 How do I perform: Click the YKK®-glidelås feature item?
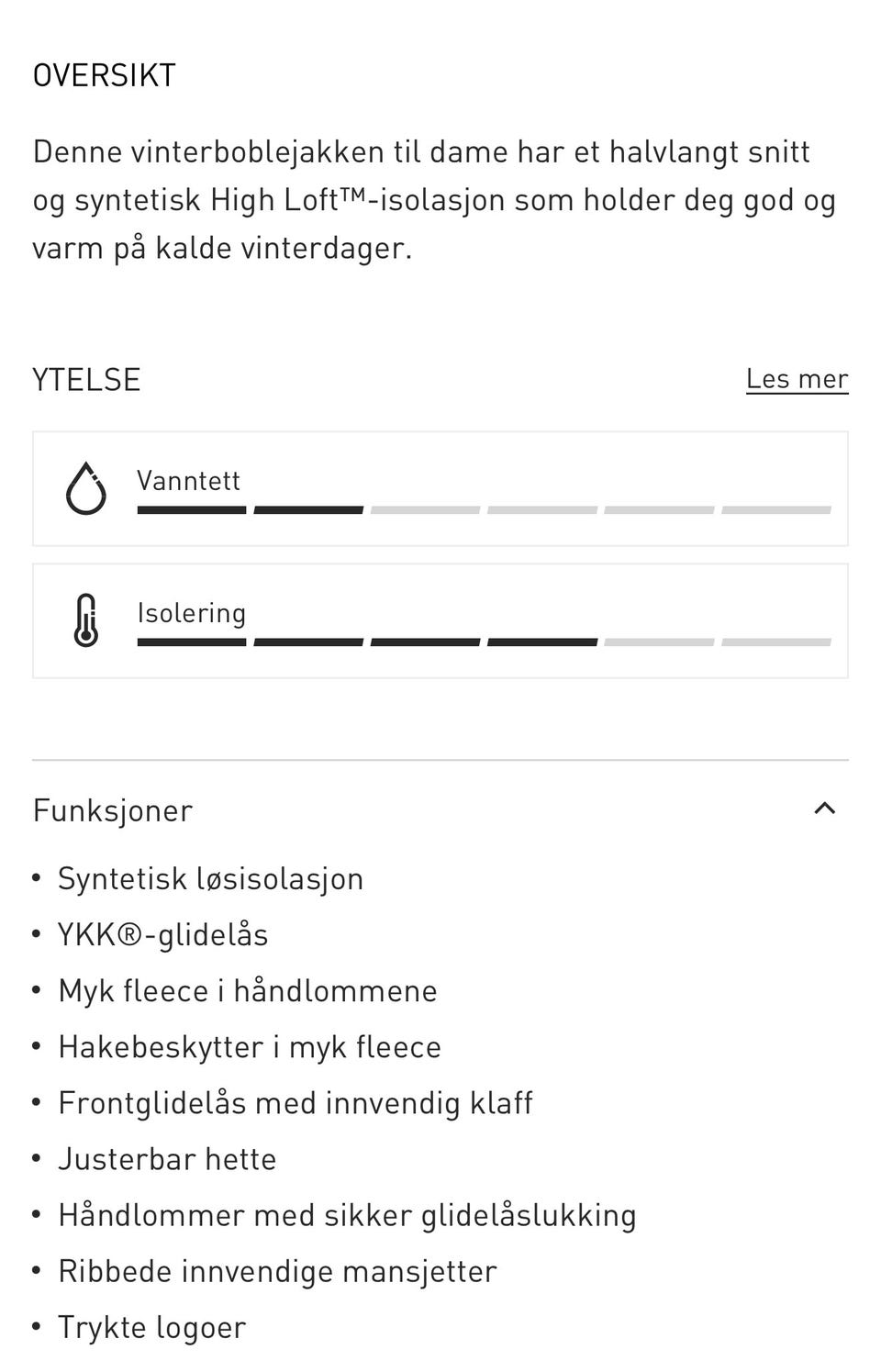point(162,934)
